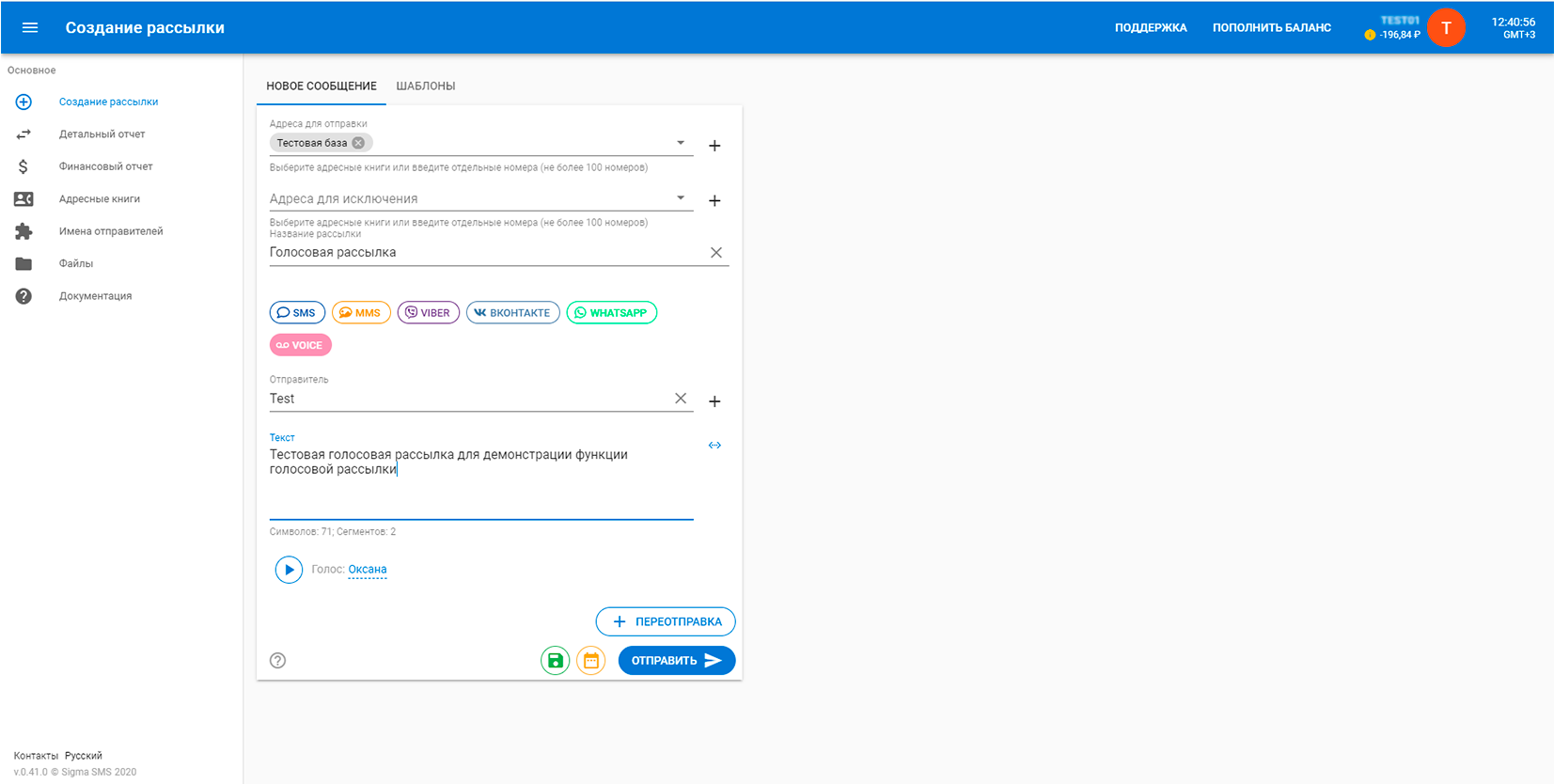
Task: Add exclusion addresses with plus icon
Action: tap(714, 200)
